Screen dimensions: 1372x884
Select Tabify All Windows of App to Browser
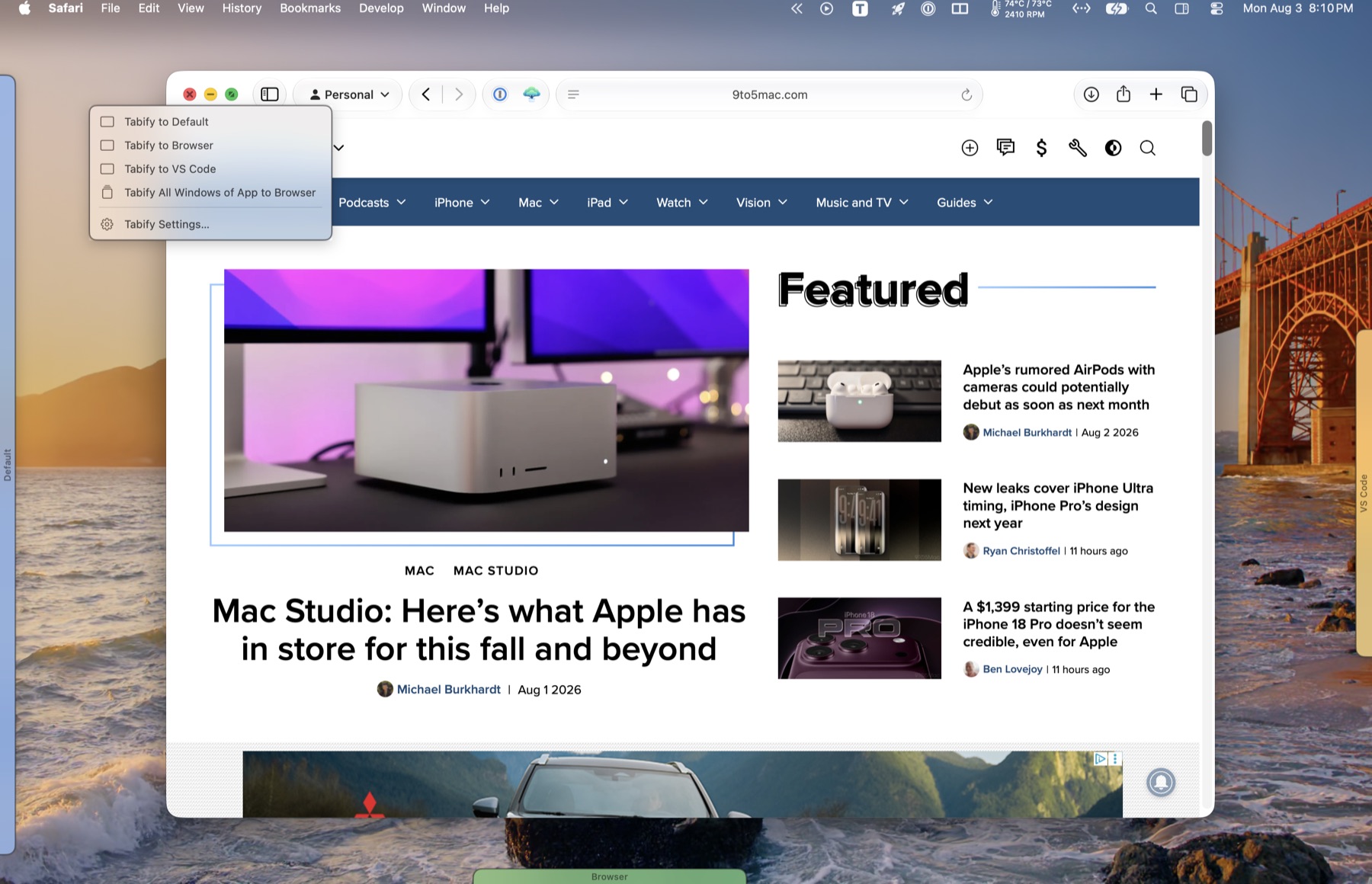[x=210, y=193]
